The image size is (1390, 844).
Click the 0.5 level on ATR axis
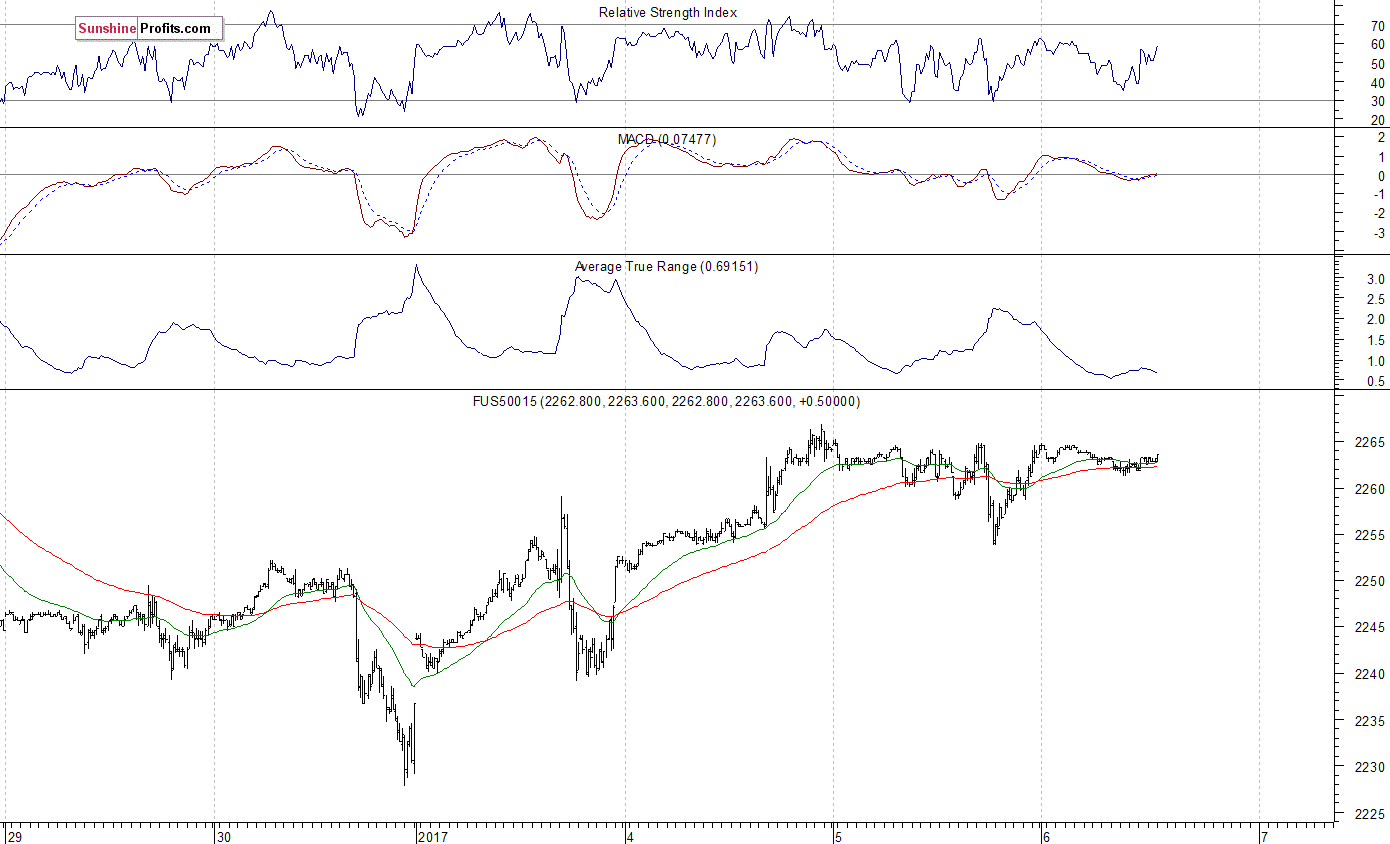(x=1376, y=381)
